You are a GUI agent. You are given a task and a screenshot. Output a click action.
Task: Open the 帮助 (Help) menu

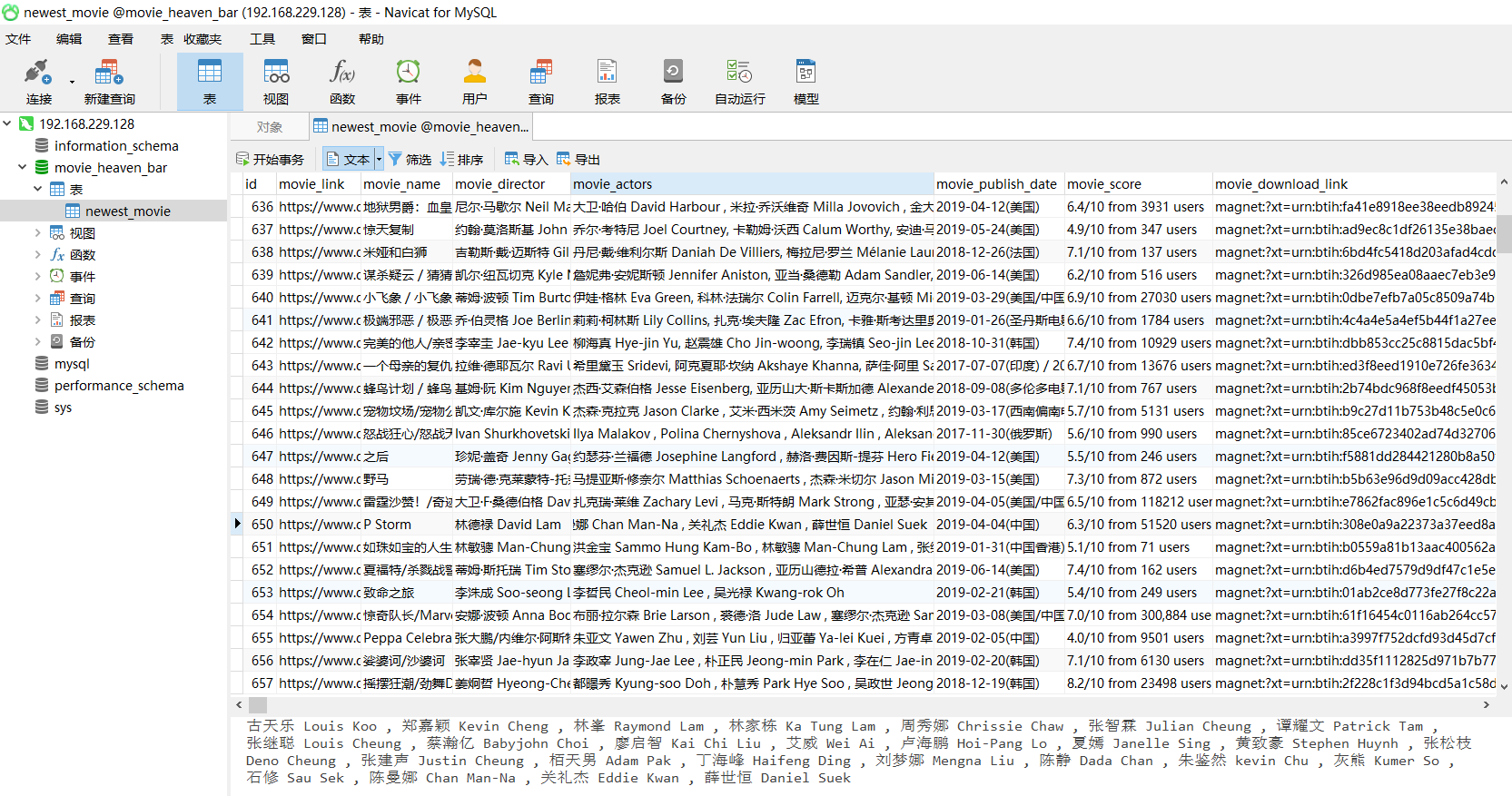[x=371, y=39]
